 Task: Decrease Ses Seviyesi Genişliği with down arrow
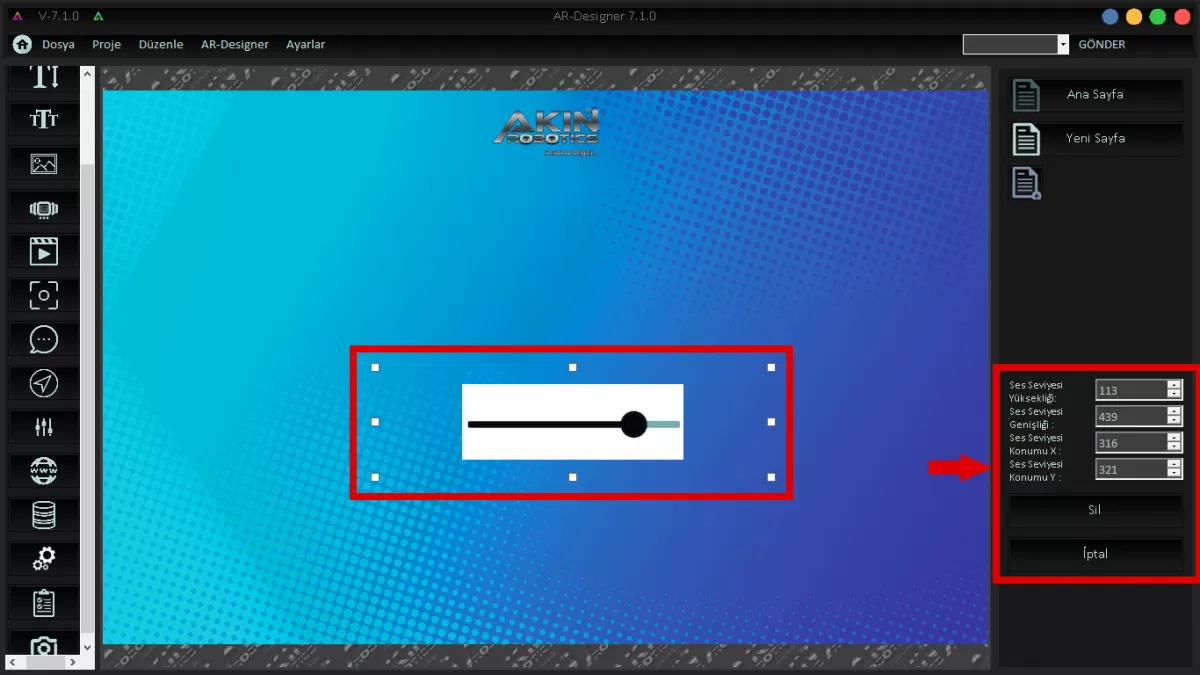pyautogui.click(x=1174, y=421)
